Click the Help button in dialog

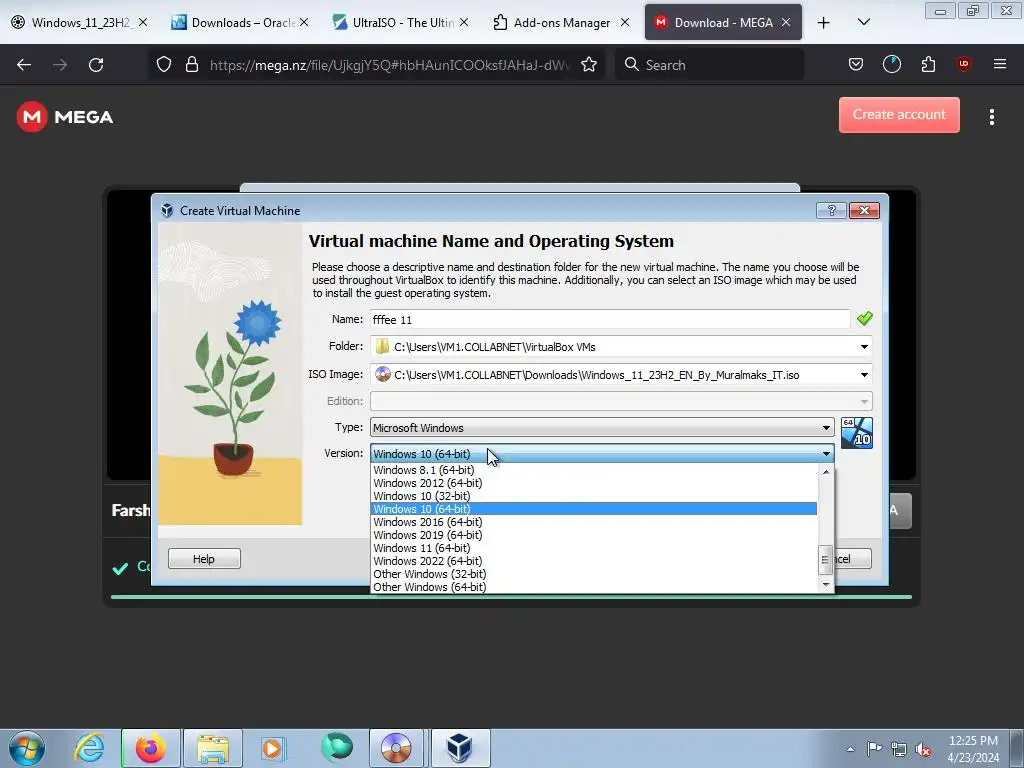pyautogui.click(x=204, y=559)
